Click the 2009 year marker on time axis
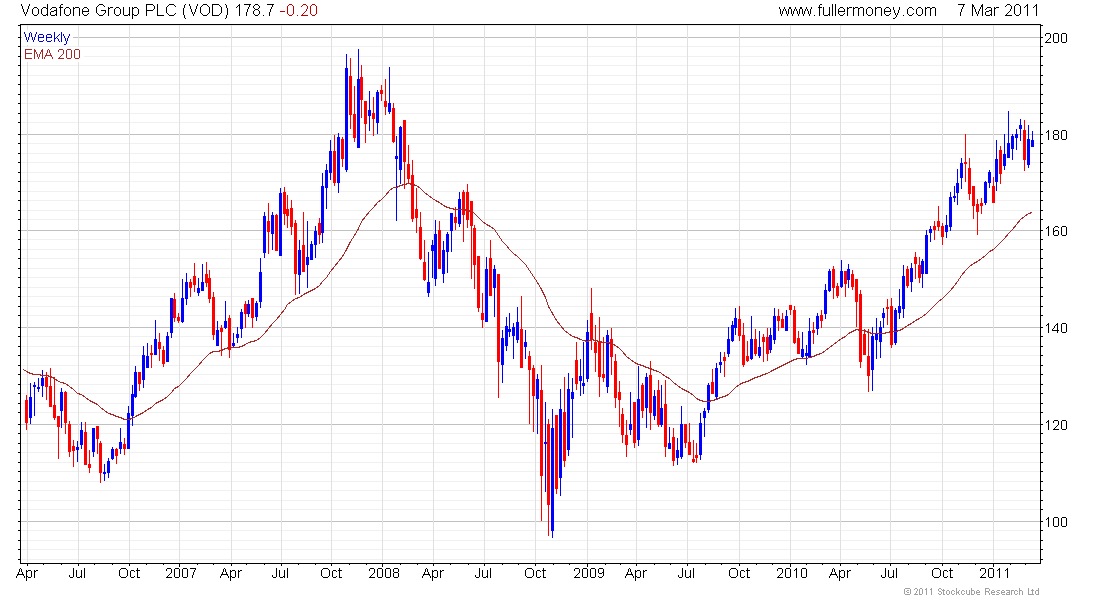 point(588,574)
